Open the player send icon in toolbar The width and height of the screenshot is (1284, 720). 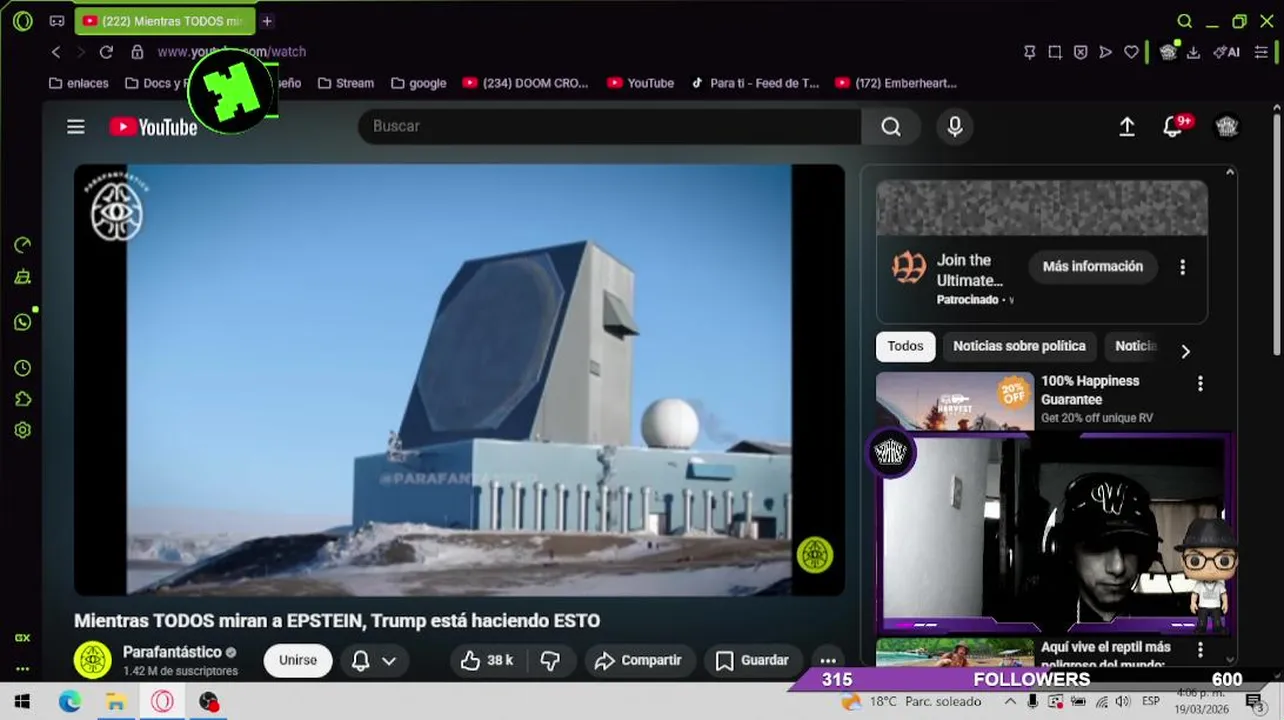[x=1105, y=52]
